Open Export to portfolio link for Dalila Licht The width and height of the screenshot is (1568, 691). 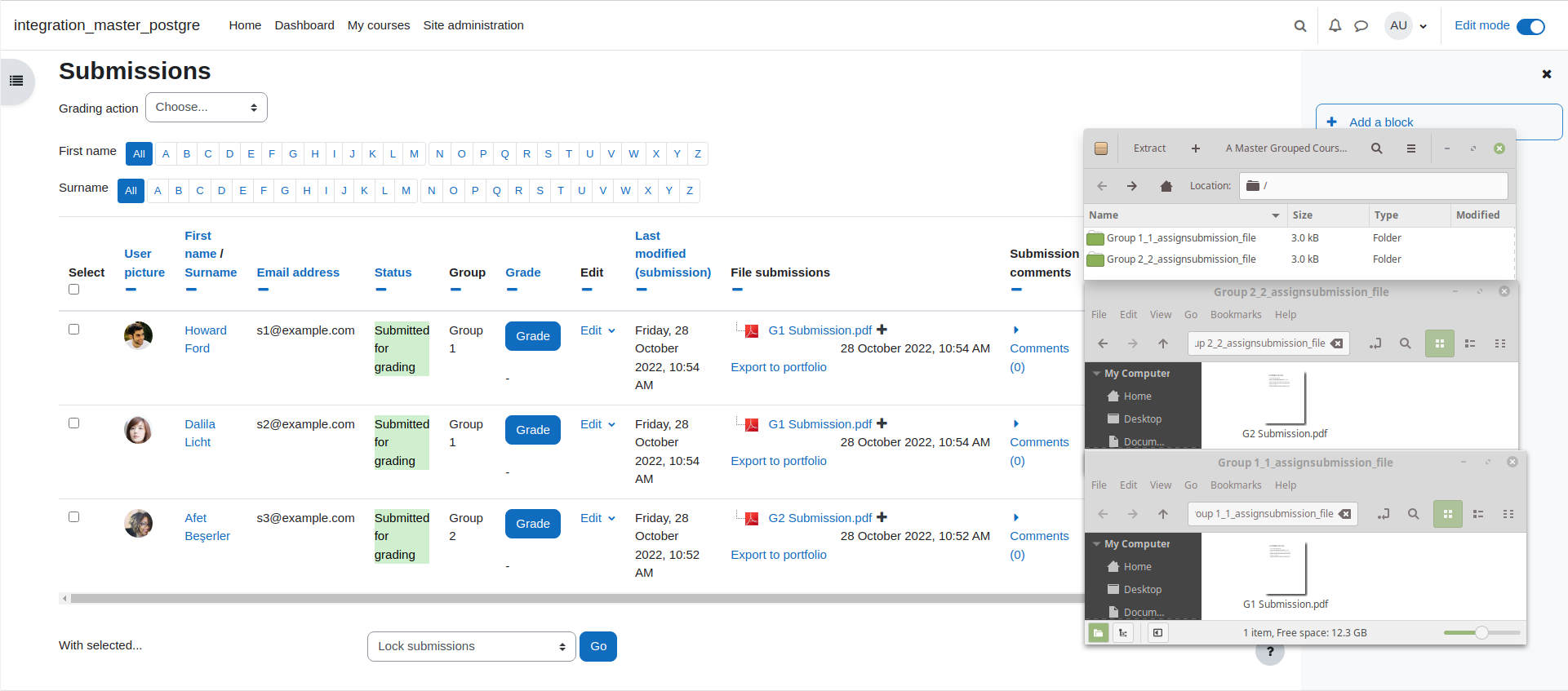pos(779,461)
